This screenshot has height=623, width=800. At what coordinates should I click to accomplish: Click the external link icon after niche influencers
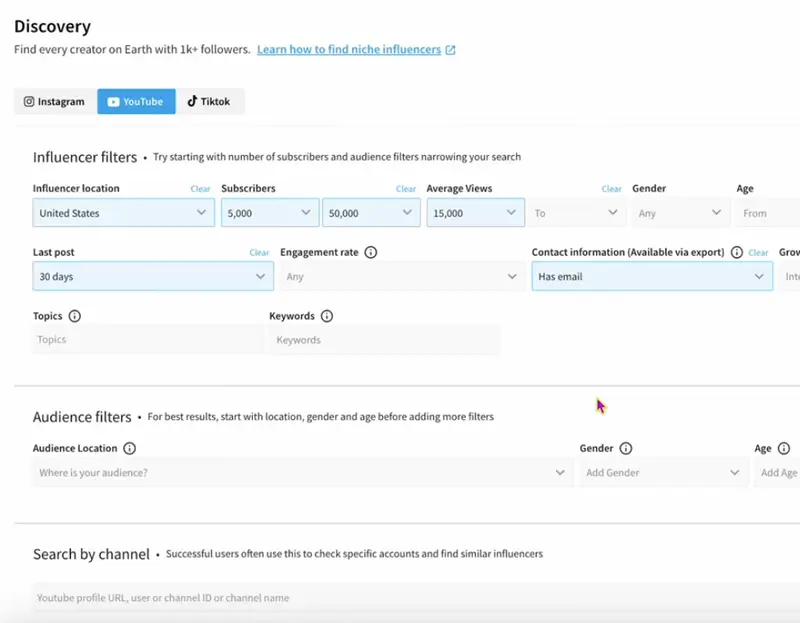click(x=450, y=50)
